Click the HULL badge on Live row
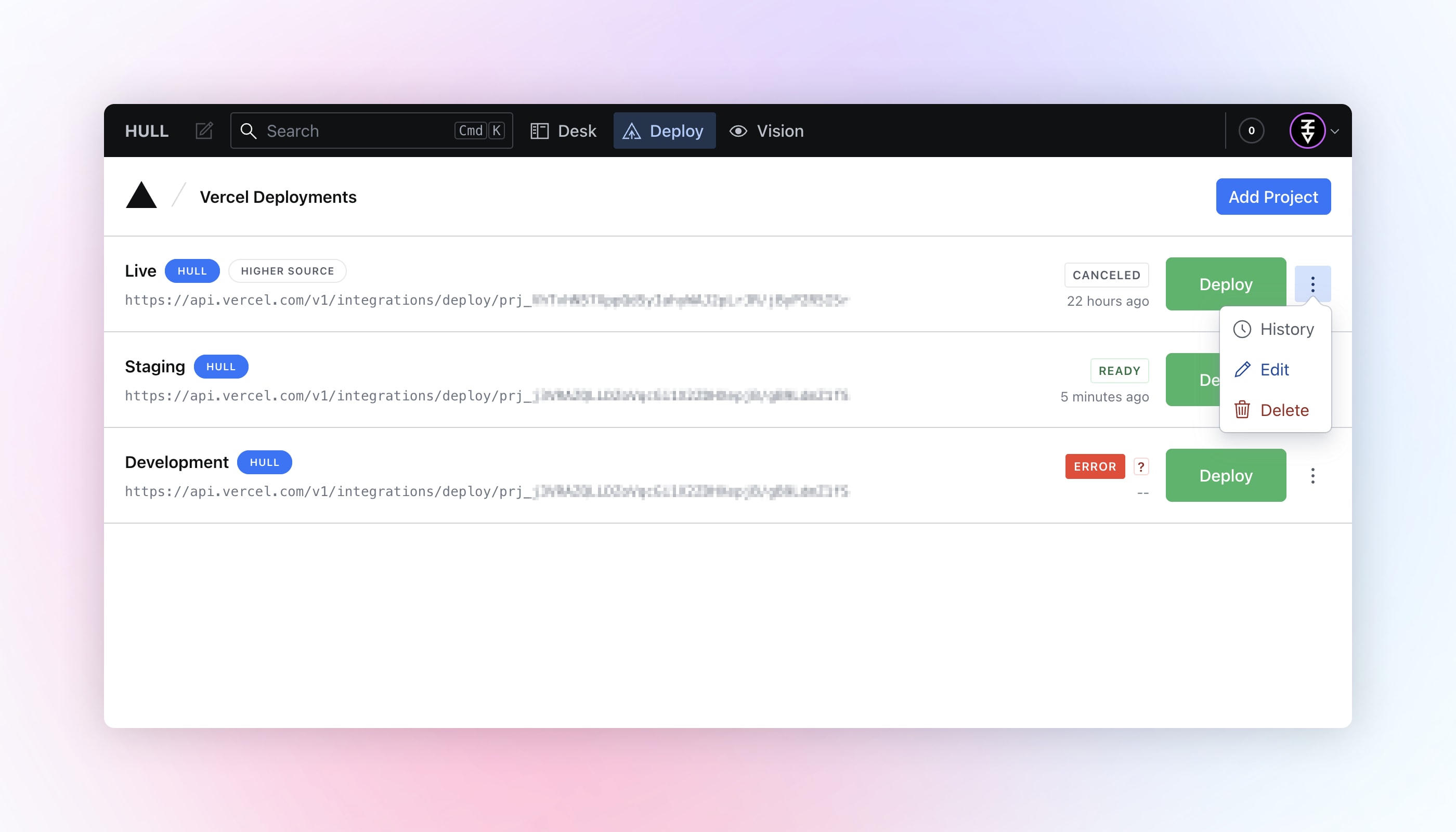This screenshot has width=1456, height=832. [x=192, y=271]
